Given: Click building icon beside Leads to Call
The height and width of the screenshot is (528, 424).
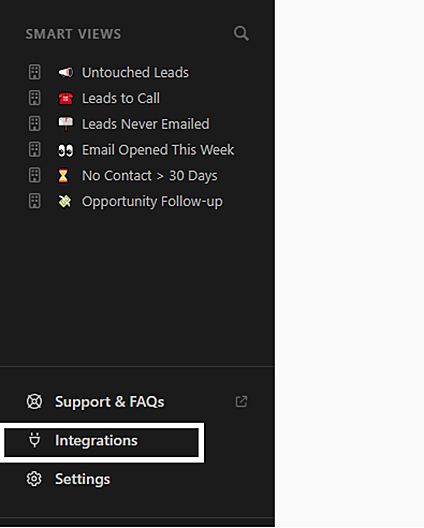Looking at the screenshot, I should (x=34, y=98).
